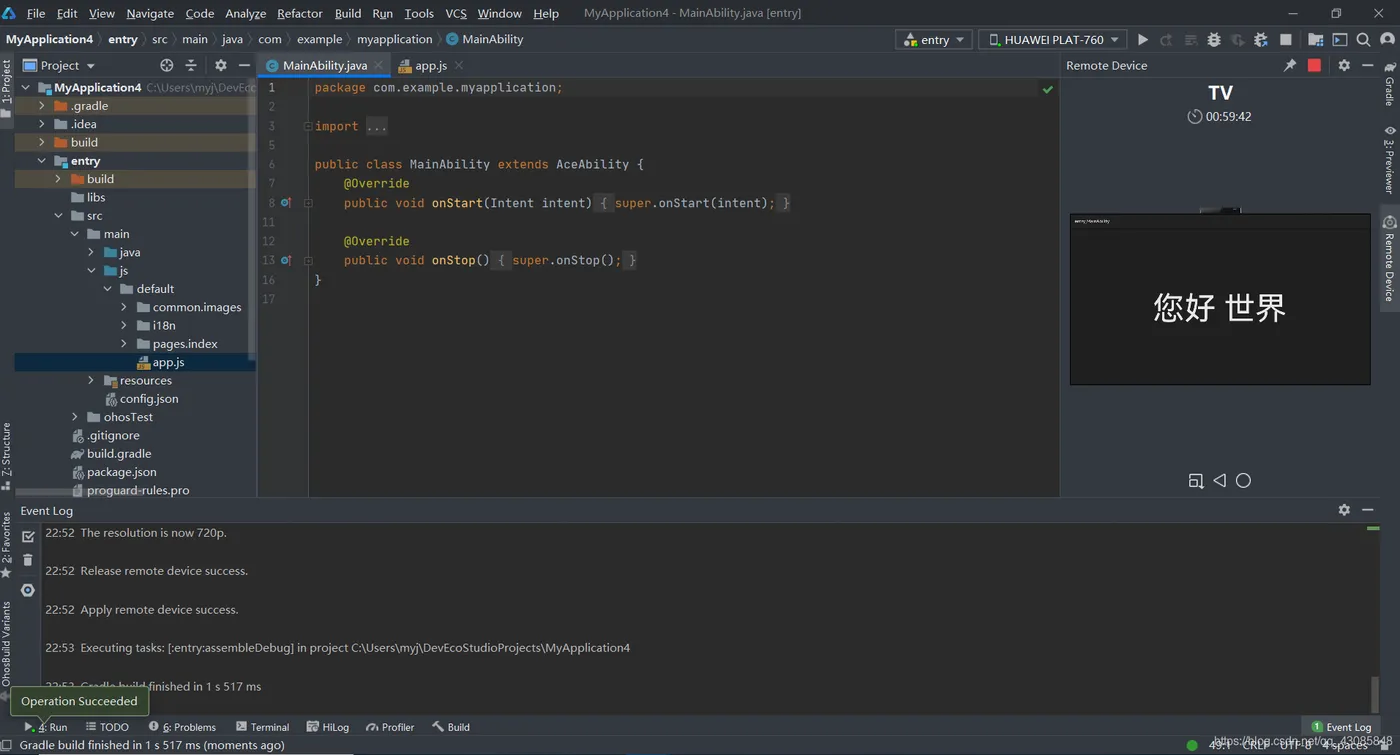The image size is (1400, 755).
Task: Open the Analyze menu
Action: click(245, 13)
